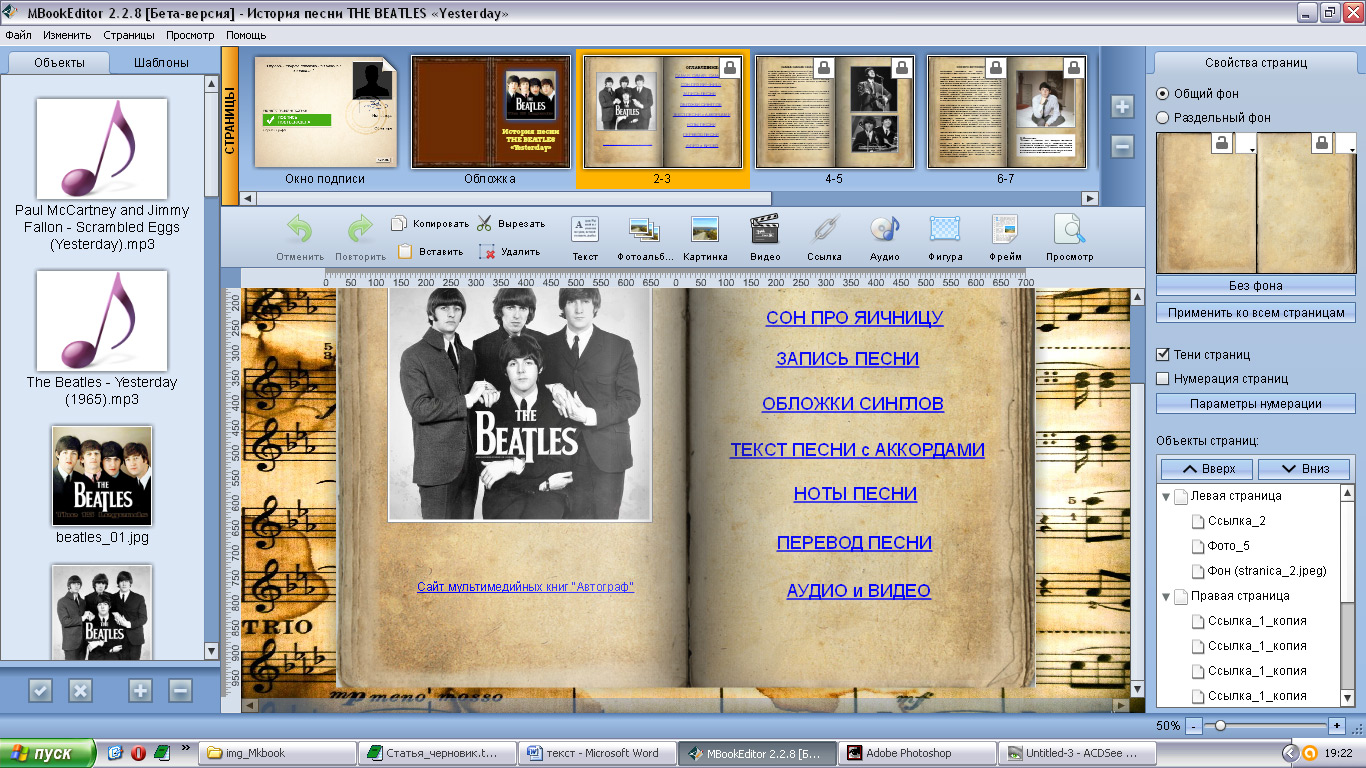1366x768 pixels.
Task: Remove a page with the minus button
Action: (1122, 146)
